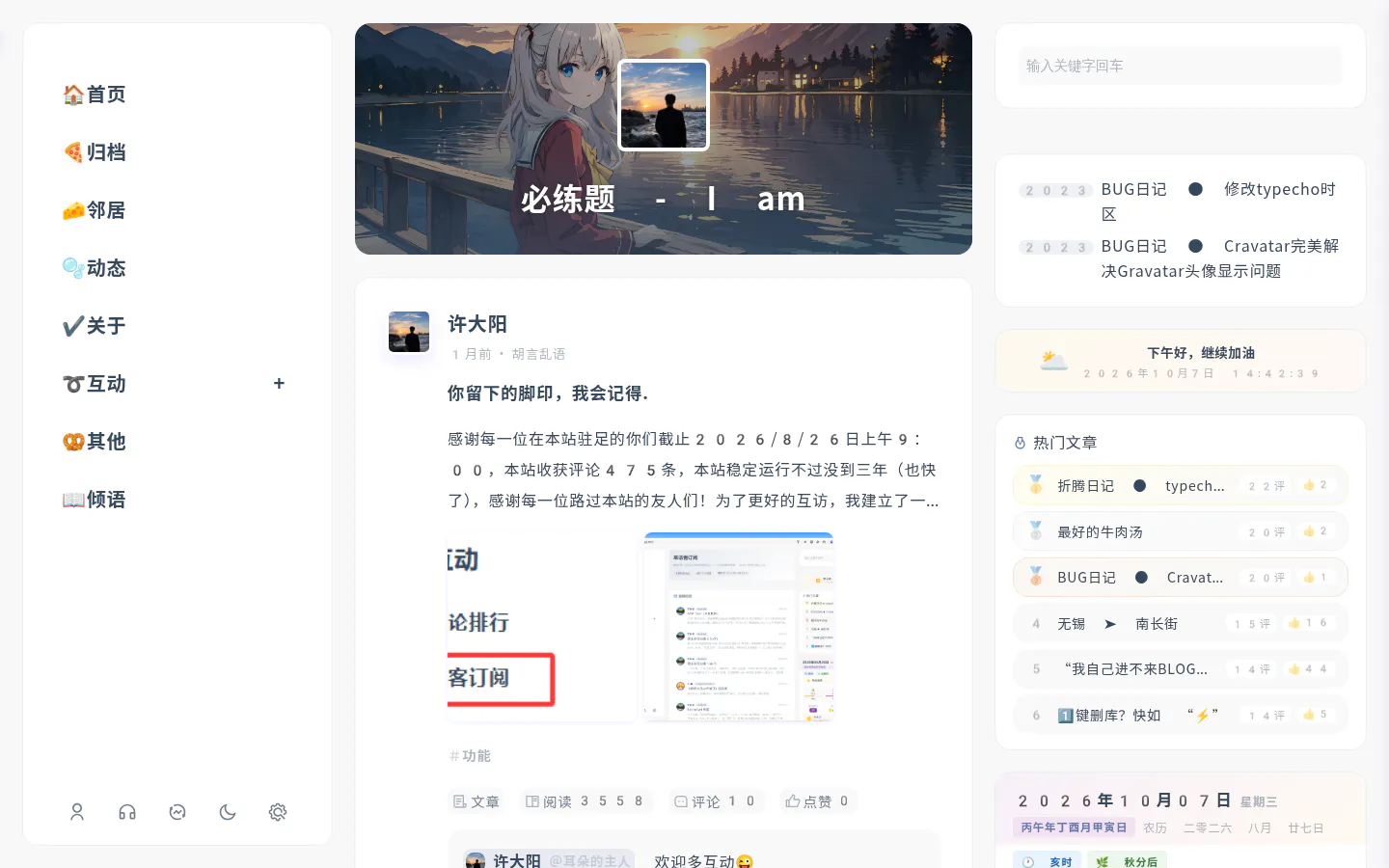
Task: Open 动态 in sidebar menu
Action: pos(95,268)
